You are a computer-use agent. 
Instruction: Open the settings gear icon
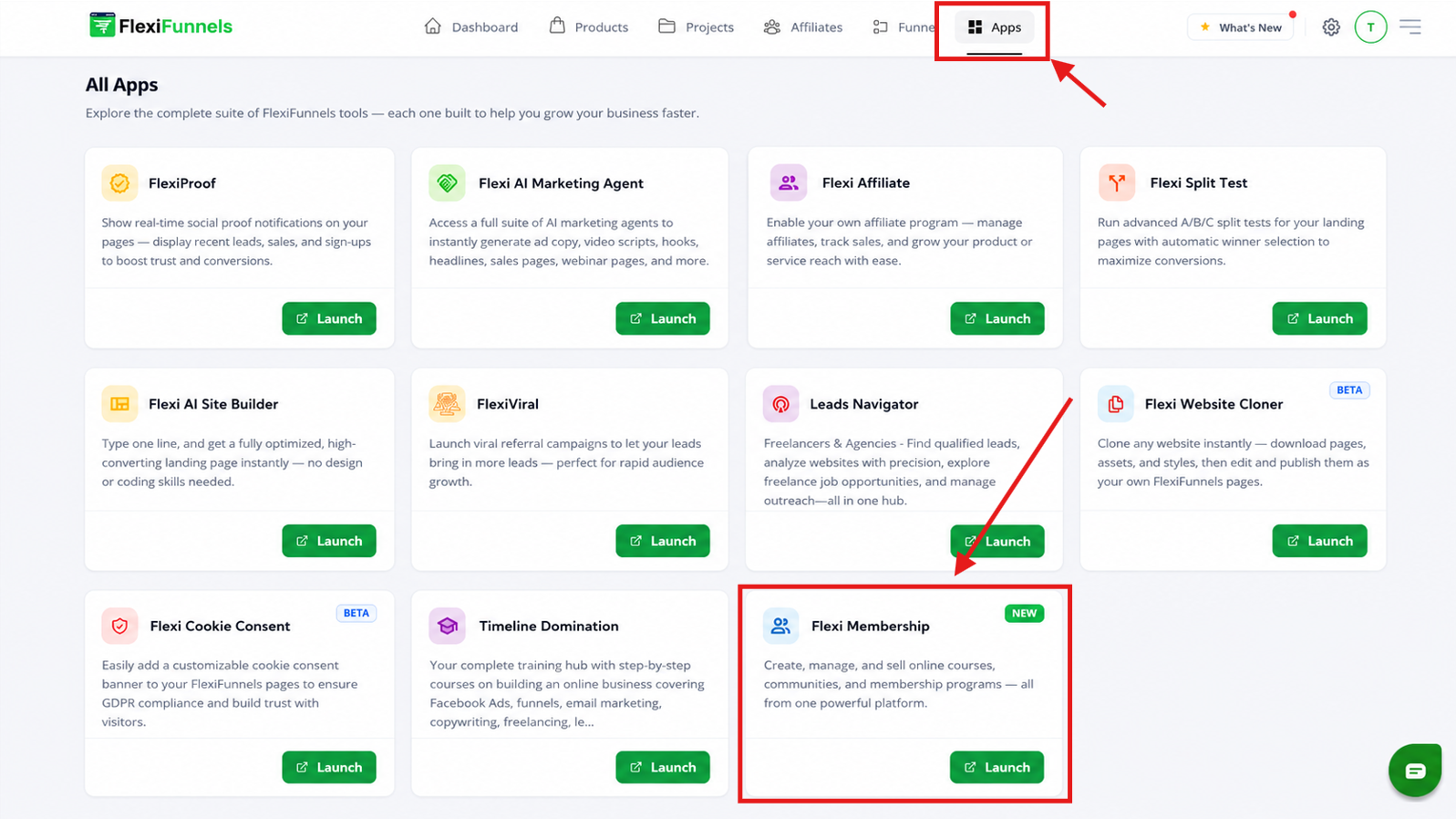point(1331,27)
